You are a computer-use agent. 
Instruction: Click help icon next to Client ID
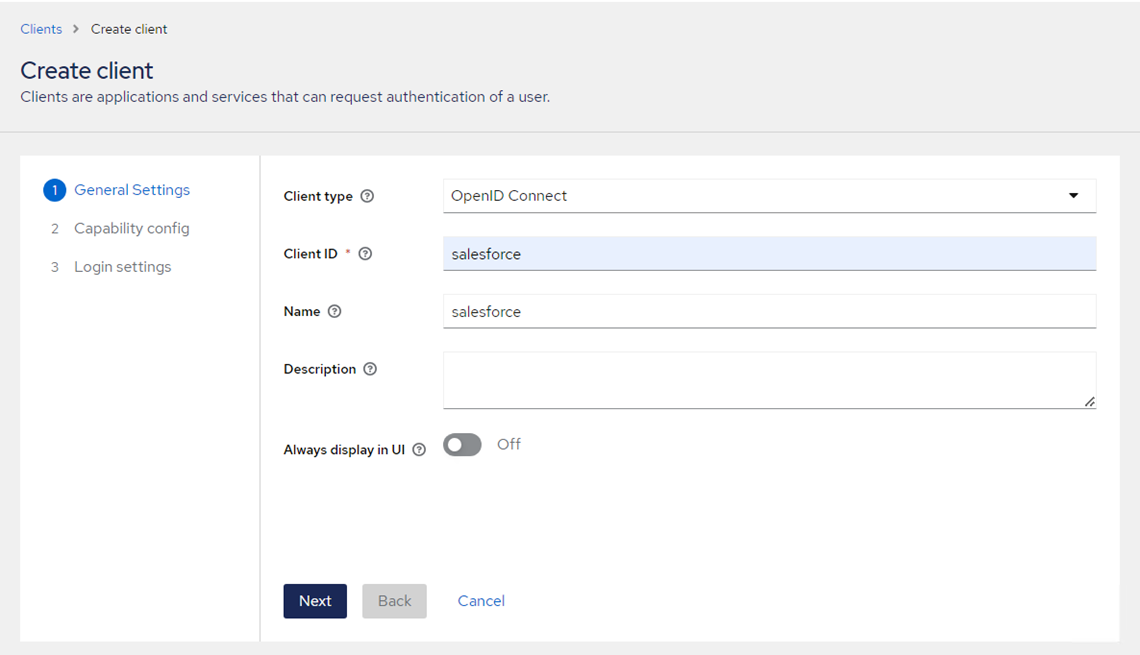[x=365, y=254]
